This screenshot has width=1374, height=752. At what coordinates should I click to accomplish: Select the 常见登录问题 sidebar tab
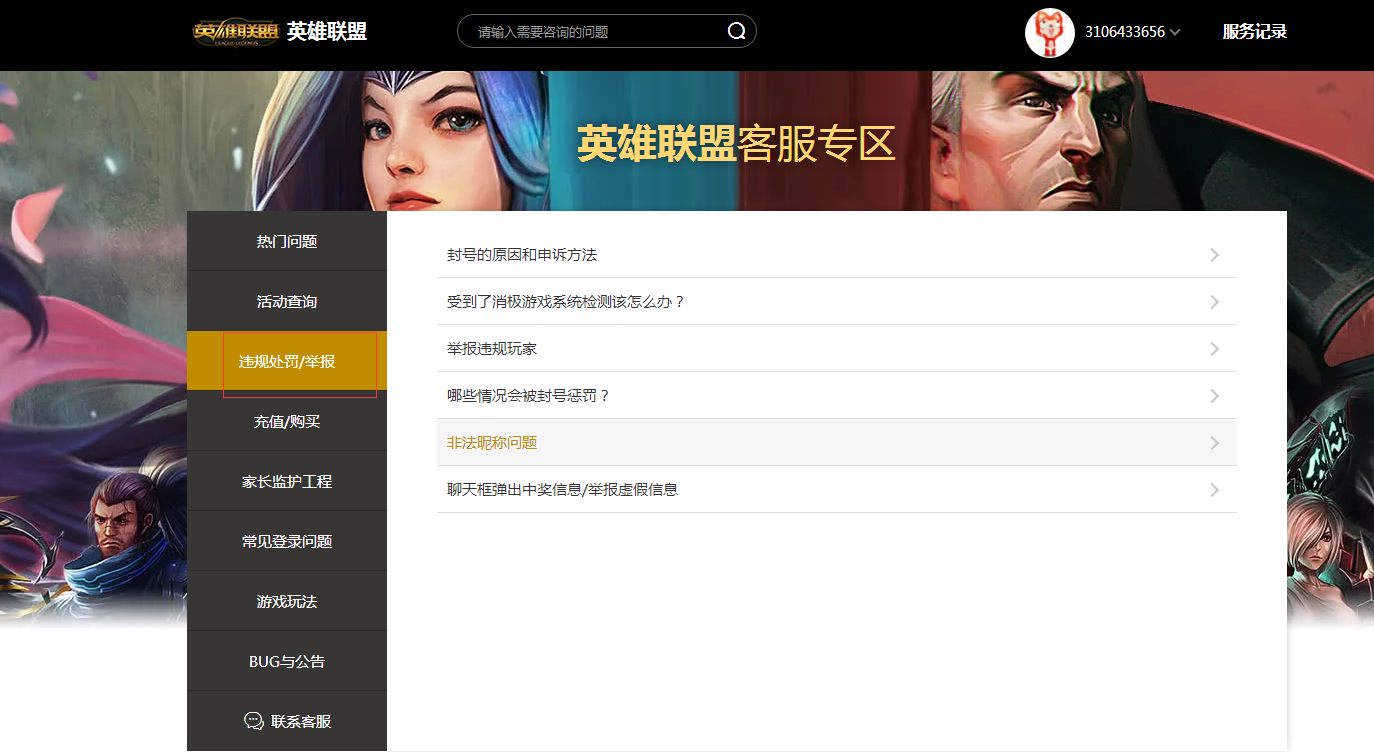tap(287, 541)
